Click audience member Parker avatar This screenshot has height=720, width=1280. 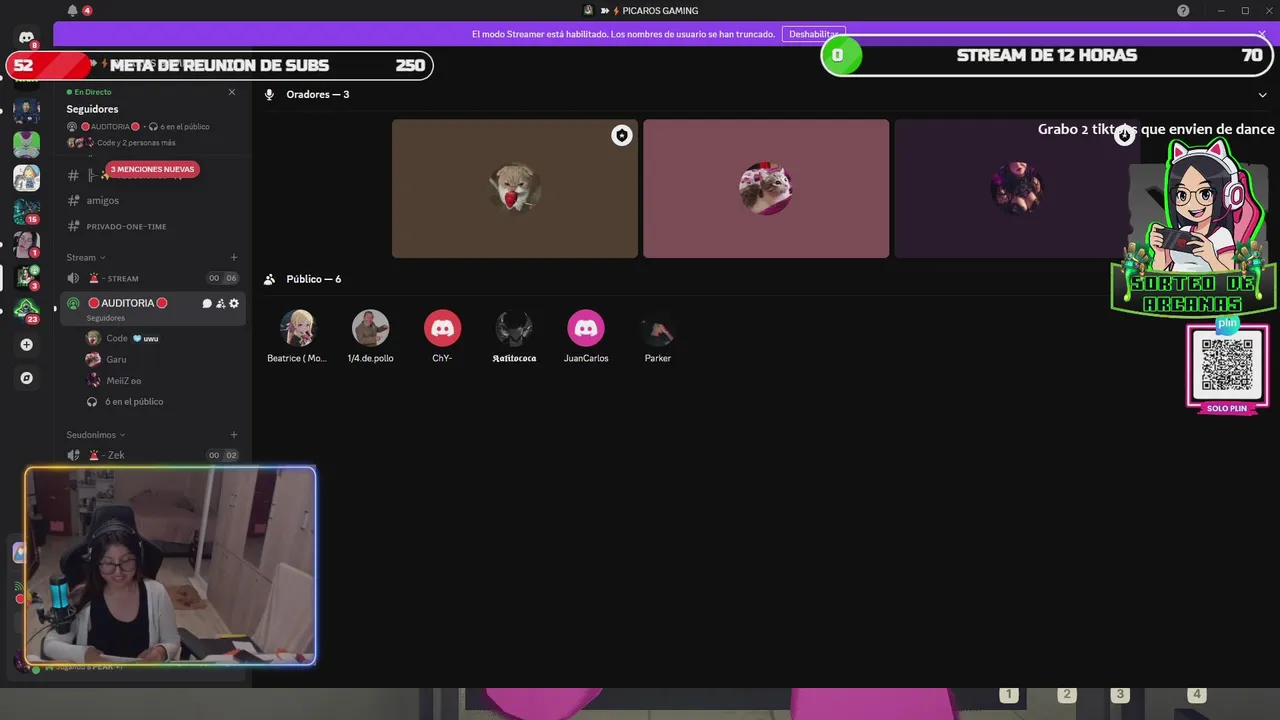click(658, 328)
